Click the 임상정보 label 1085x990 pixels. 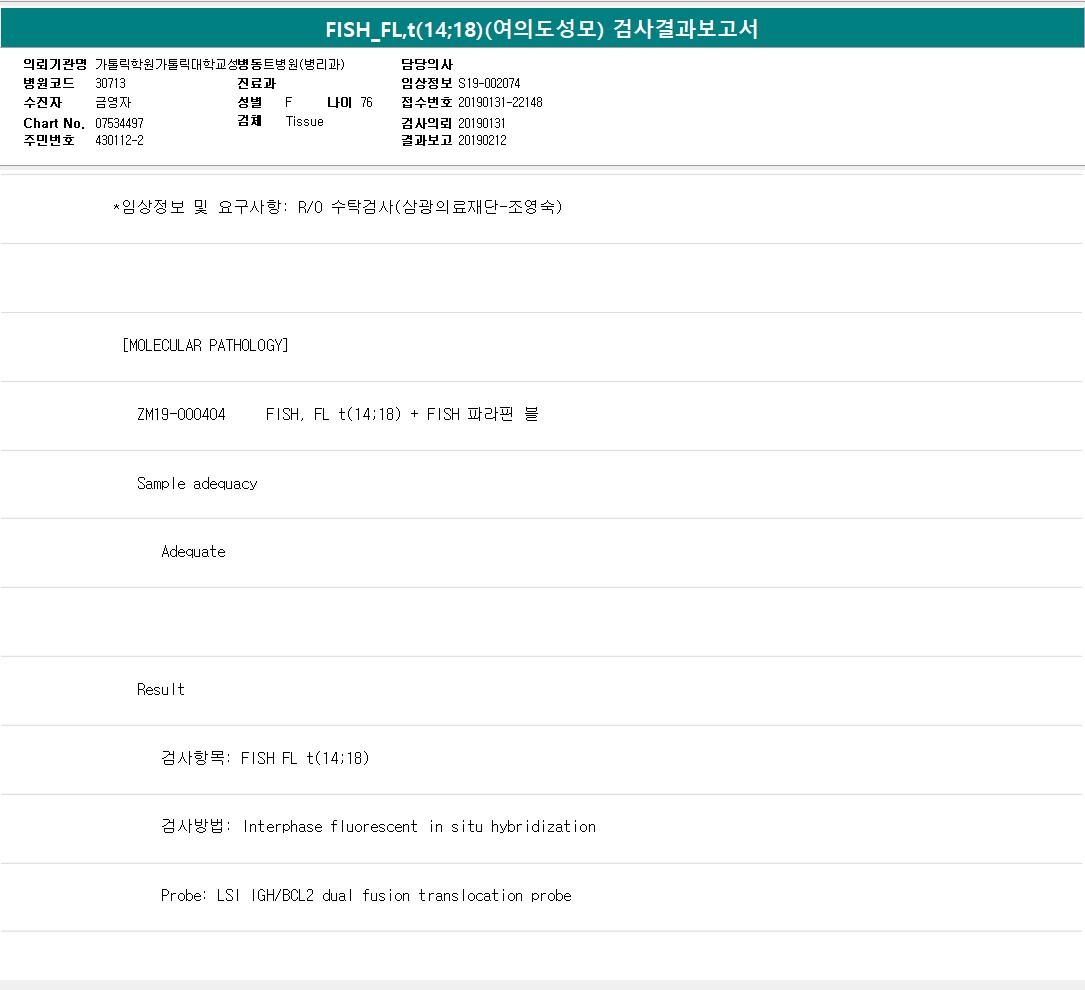click(x=427, y=83)
